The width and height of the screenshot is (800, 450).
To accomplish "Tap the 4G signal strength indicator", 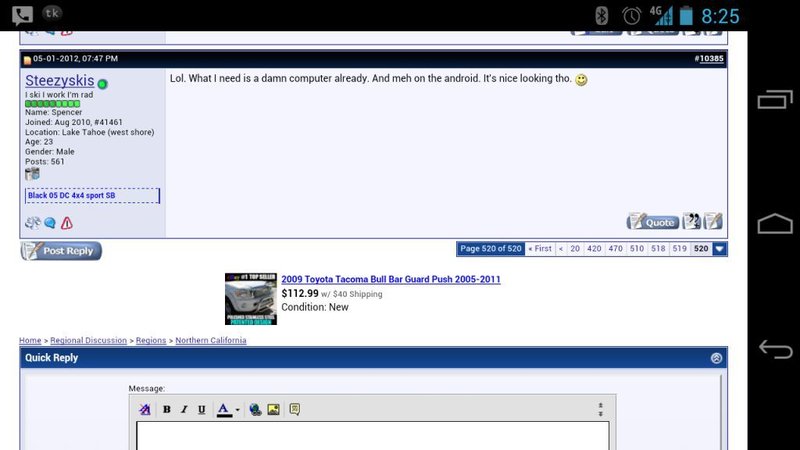I will [x=661, y=15].
